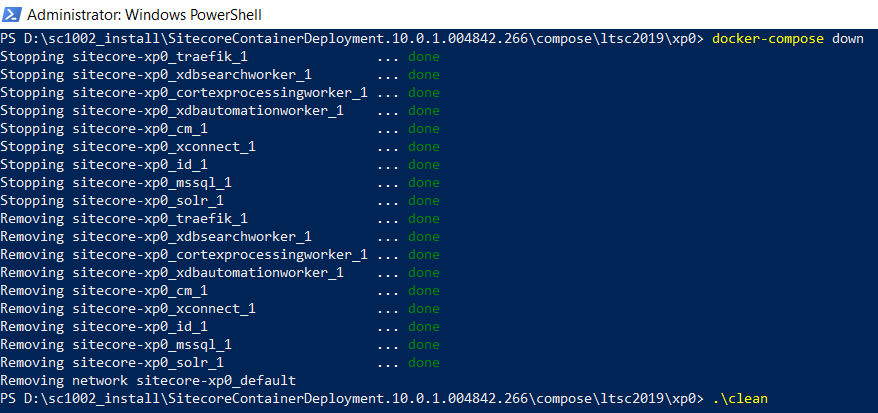Click the Stopping sitecore-xp0_cm_1 line
Image resolution: width=878 pixels, height=413 pixels.
click(x=104, y=129)
